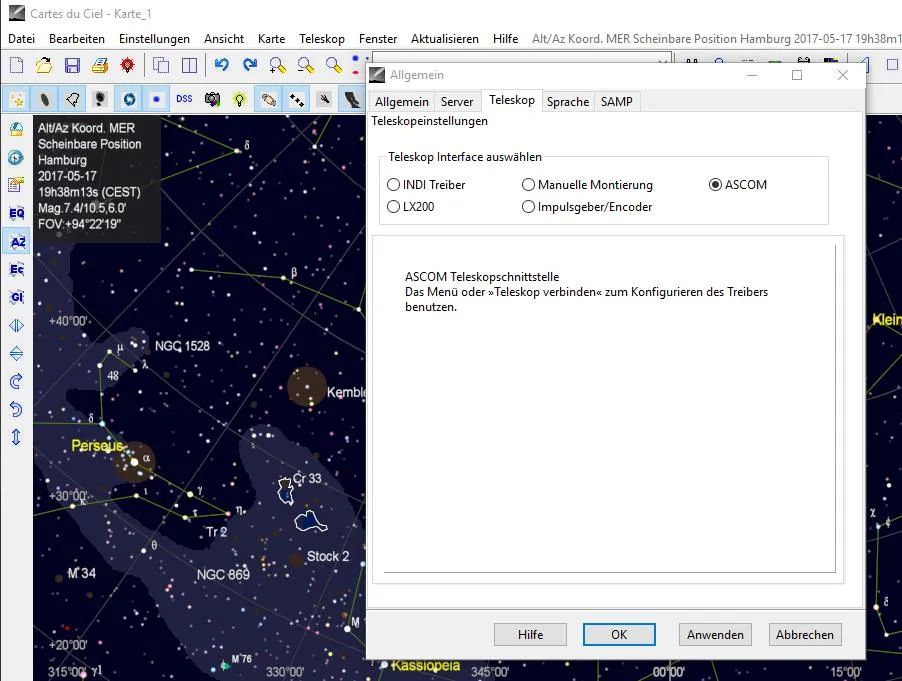902x681 pixels.
Task: Click the flip chart horizontally icon
Action: tap(16, 325)
